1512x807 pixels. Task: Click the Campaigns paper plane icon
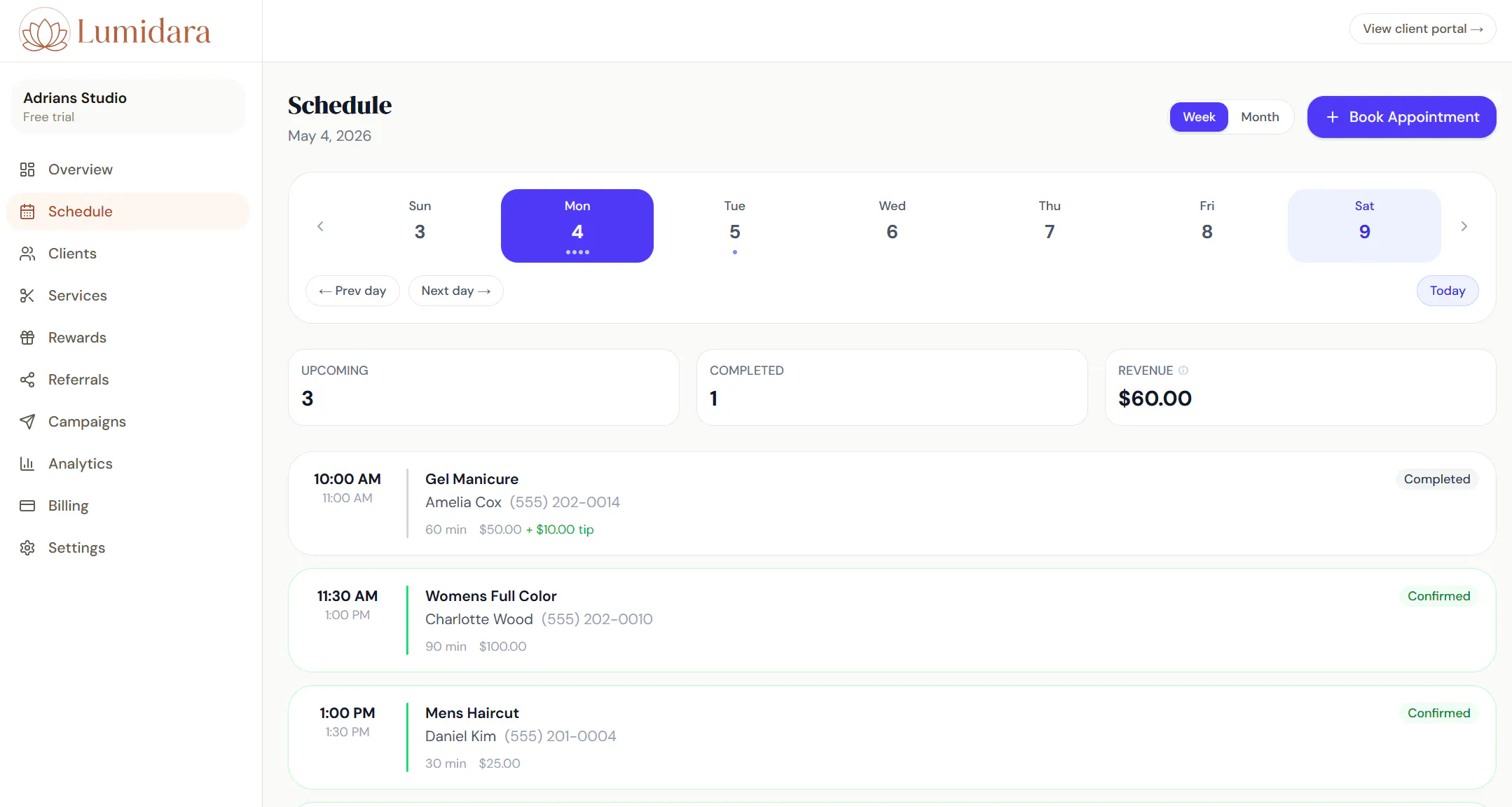tap(27, 422)
